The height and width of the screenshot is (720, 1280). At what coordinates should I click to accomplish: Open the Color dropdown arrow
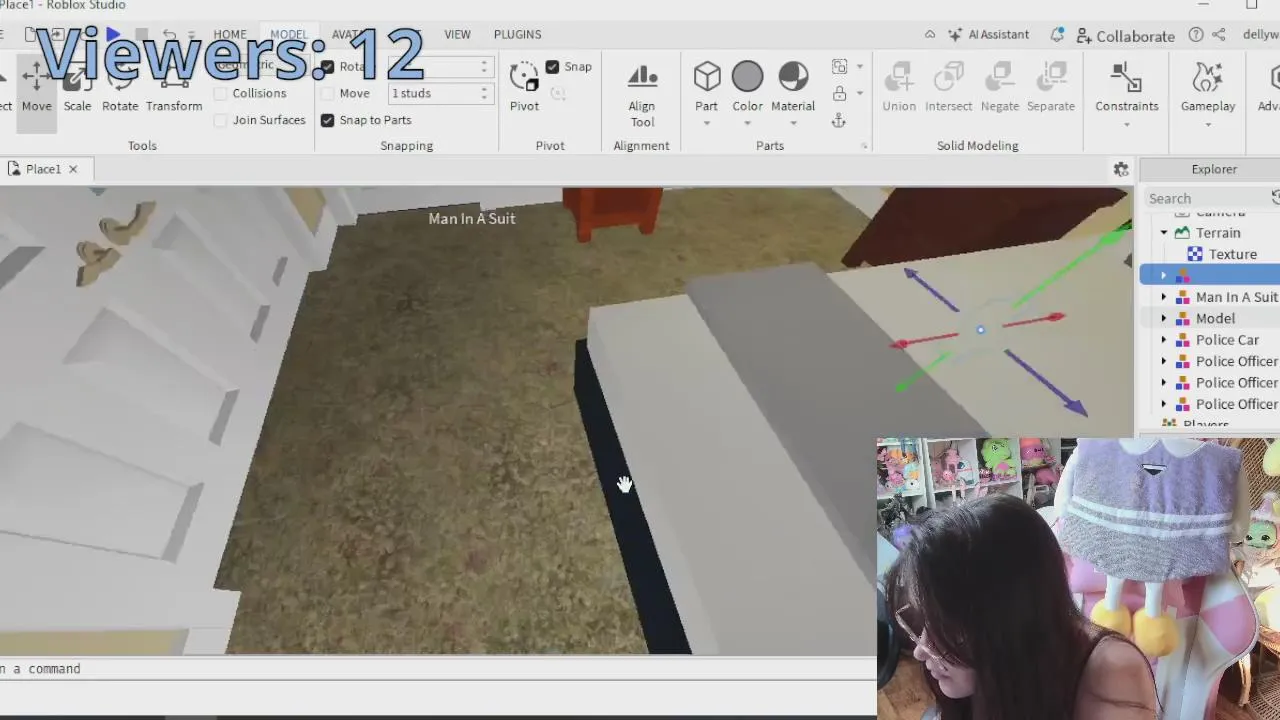(747, 124)
